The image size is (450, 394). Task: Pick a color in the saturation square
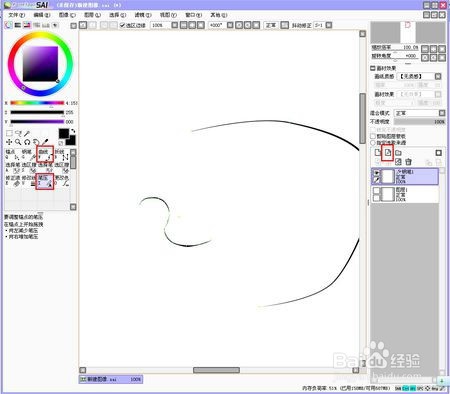coord(40,63)
